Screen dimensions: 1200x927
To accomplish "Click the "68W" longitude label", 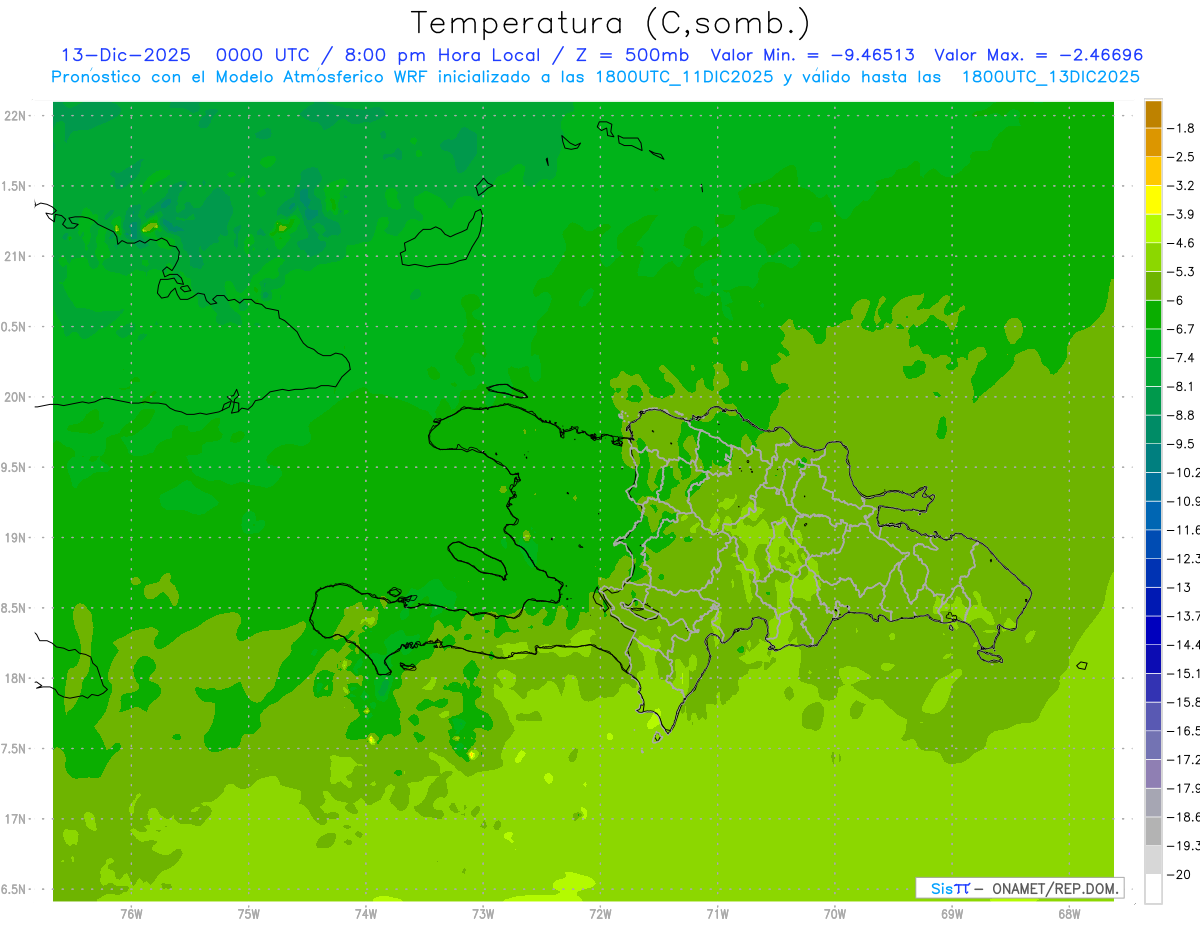I will coord(1068,914).
